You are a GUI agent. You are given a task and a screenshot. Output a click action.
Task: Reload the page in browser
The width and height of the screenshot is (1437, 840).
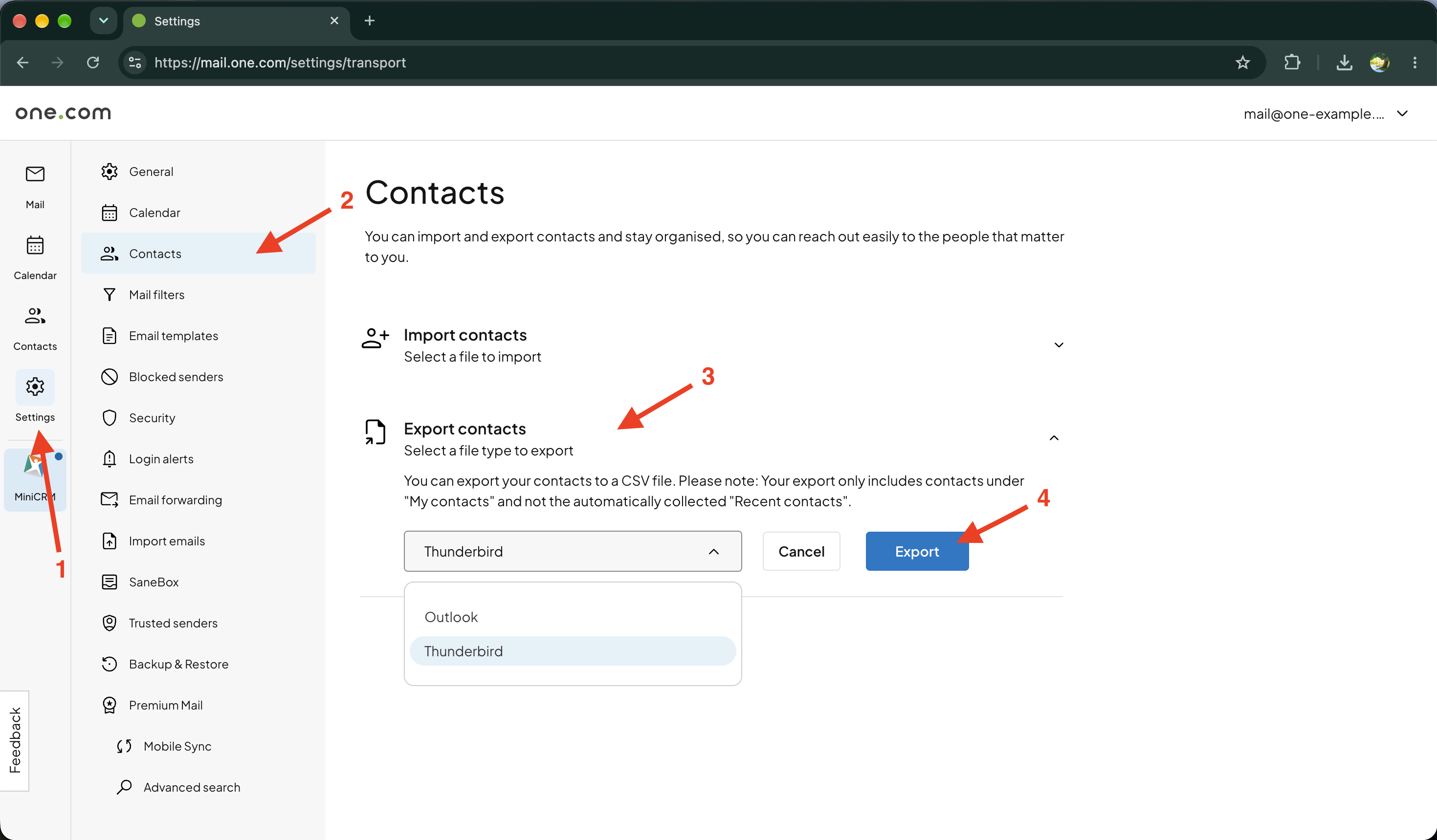(93, 62)
